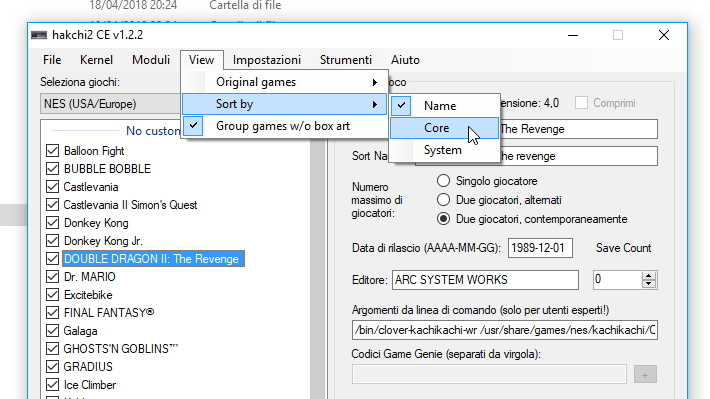Maximize the hakchi2 CE window
This screenshot has height=399, width=710.
(618, 35)
